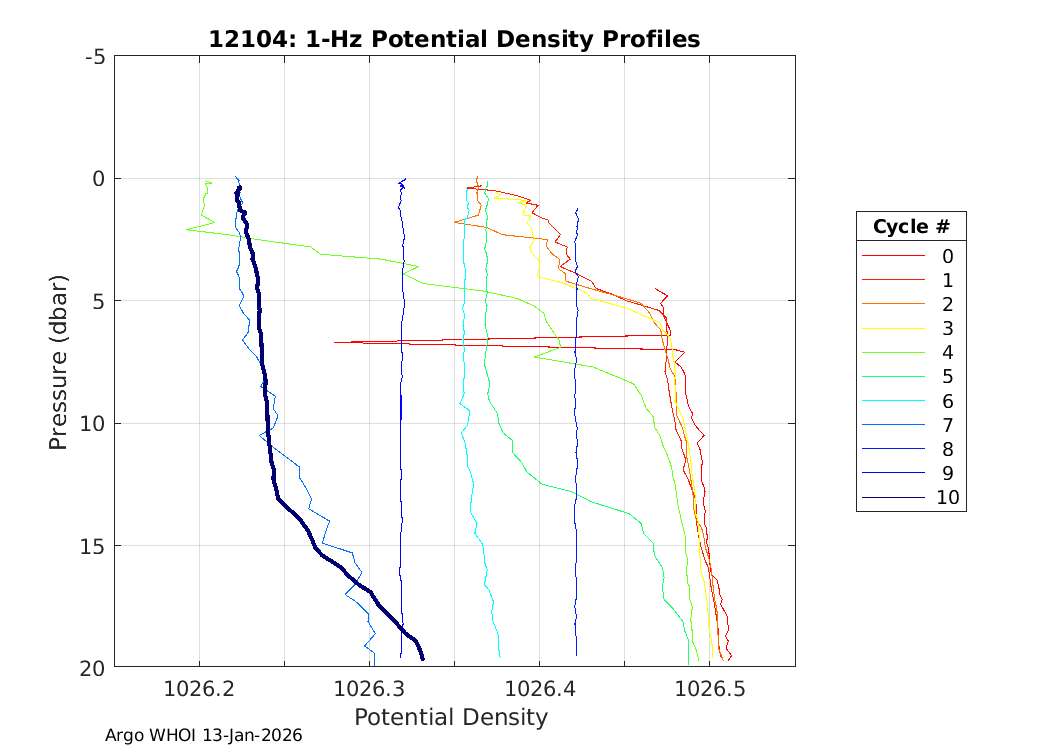
Task: Click the 'Argo WHOI 13-Jan-2026' footer text
Action: [x=203, y=735]
